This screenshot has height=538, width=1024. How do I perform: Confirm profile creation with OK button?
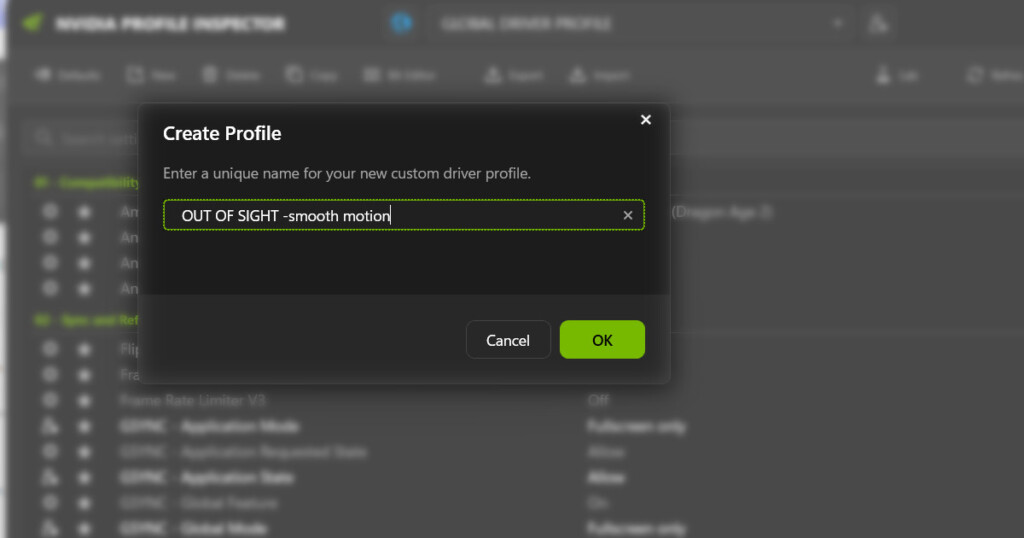point(602,340)
